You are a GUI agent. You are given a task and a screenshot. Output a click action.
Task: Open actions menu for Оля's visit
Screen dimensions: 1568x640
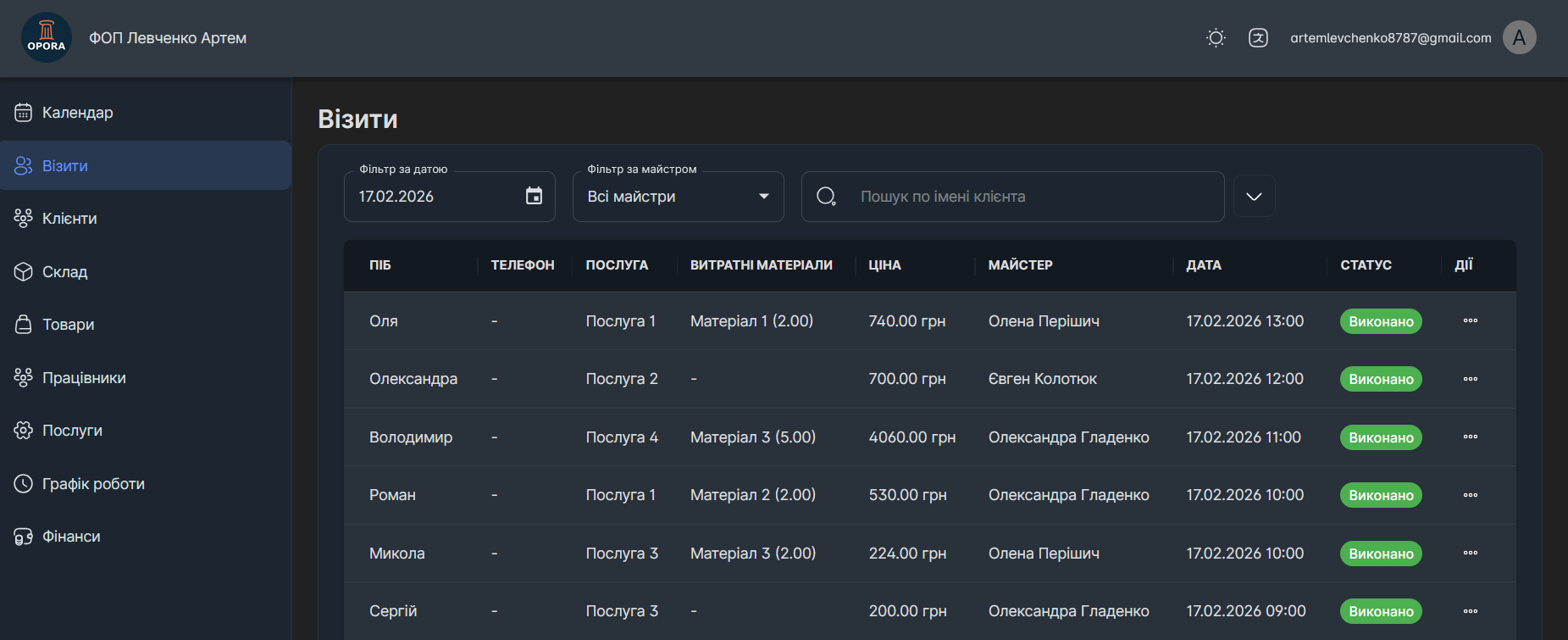1470,320
